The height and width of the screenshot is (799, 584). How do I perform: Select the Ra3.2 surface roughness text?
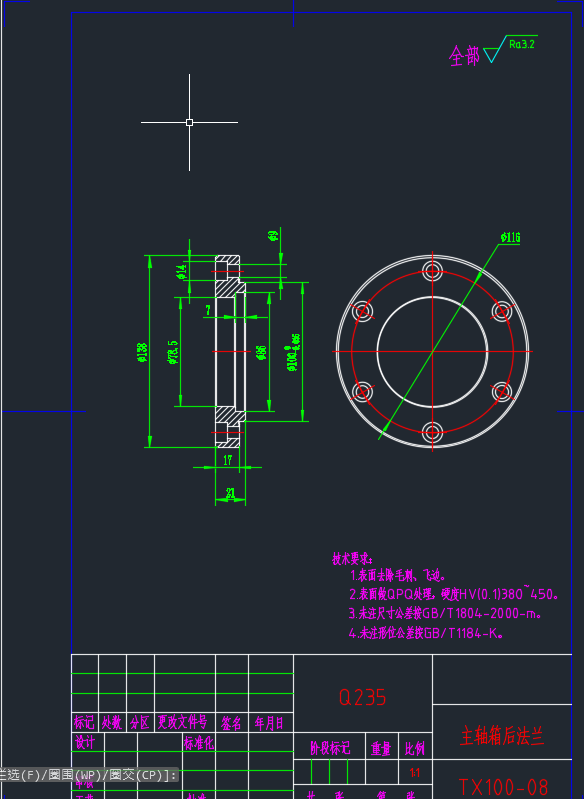[522, 44]
